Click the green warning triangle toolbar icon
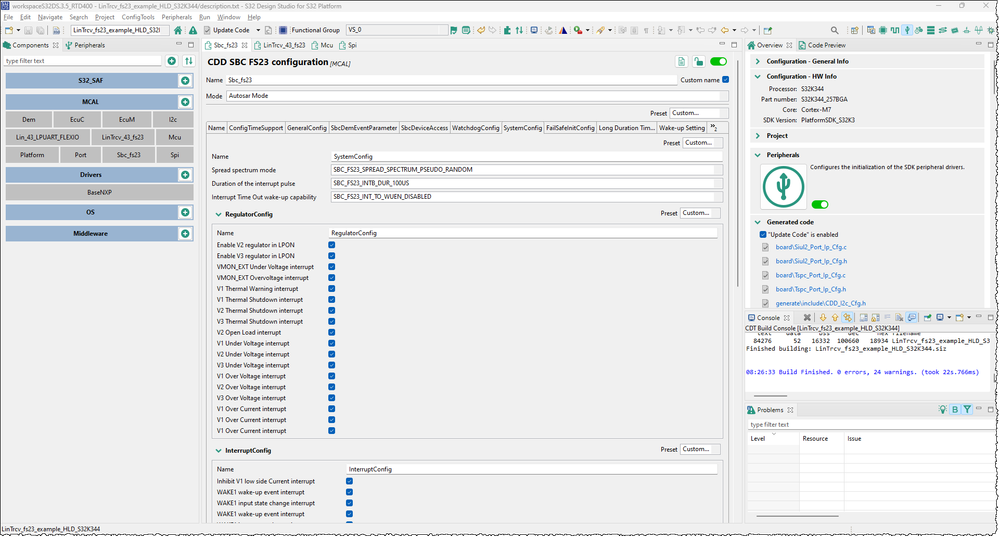Image resolution: width=999 pixels, height=537 pixels. pyautogui.click(x=192, y=30)
